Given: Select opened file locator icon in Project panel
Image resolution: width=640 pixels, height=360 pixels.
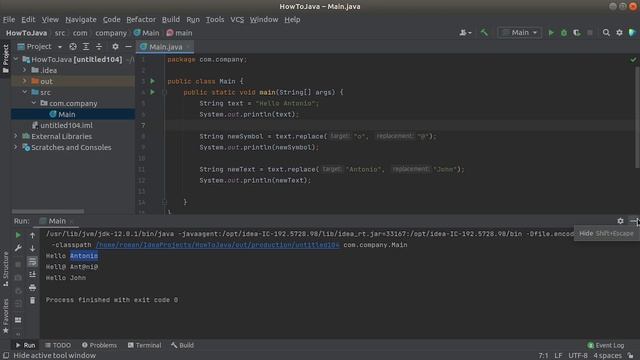Looking at the screenshot, I should [73, 47].
